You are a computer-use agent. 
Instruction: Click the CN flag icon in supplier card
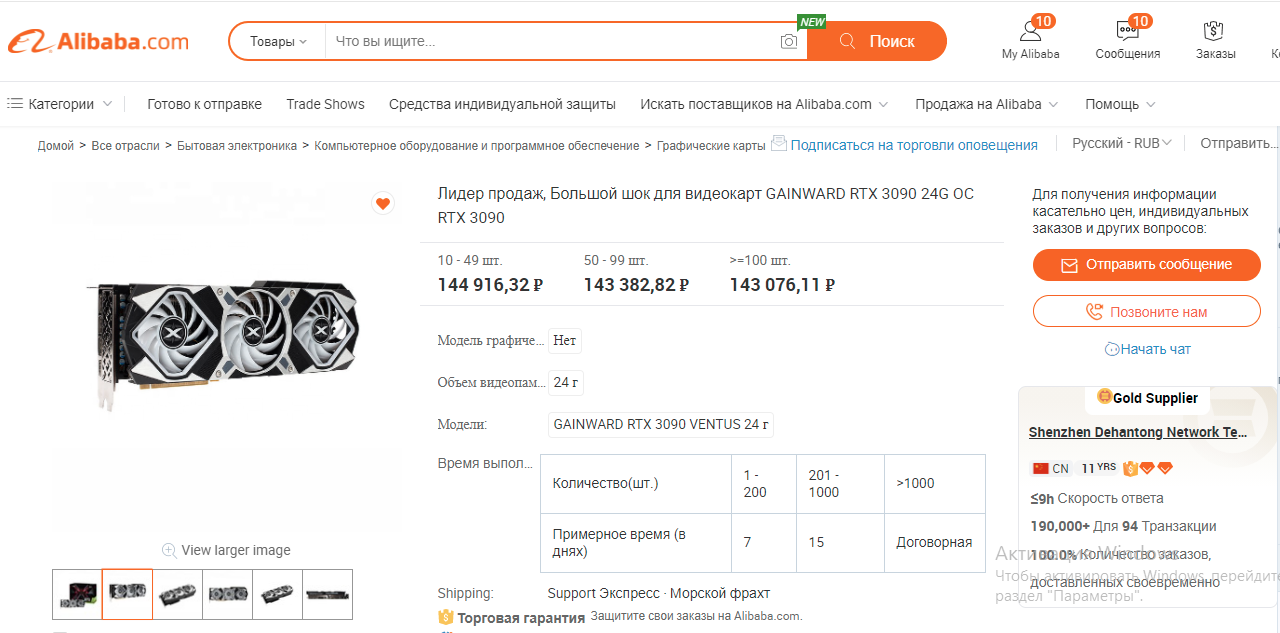pos(1040,468)
